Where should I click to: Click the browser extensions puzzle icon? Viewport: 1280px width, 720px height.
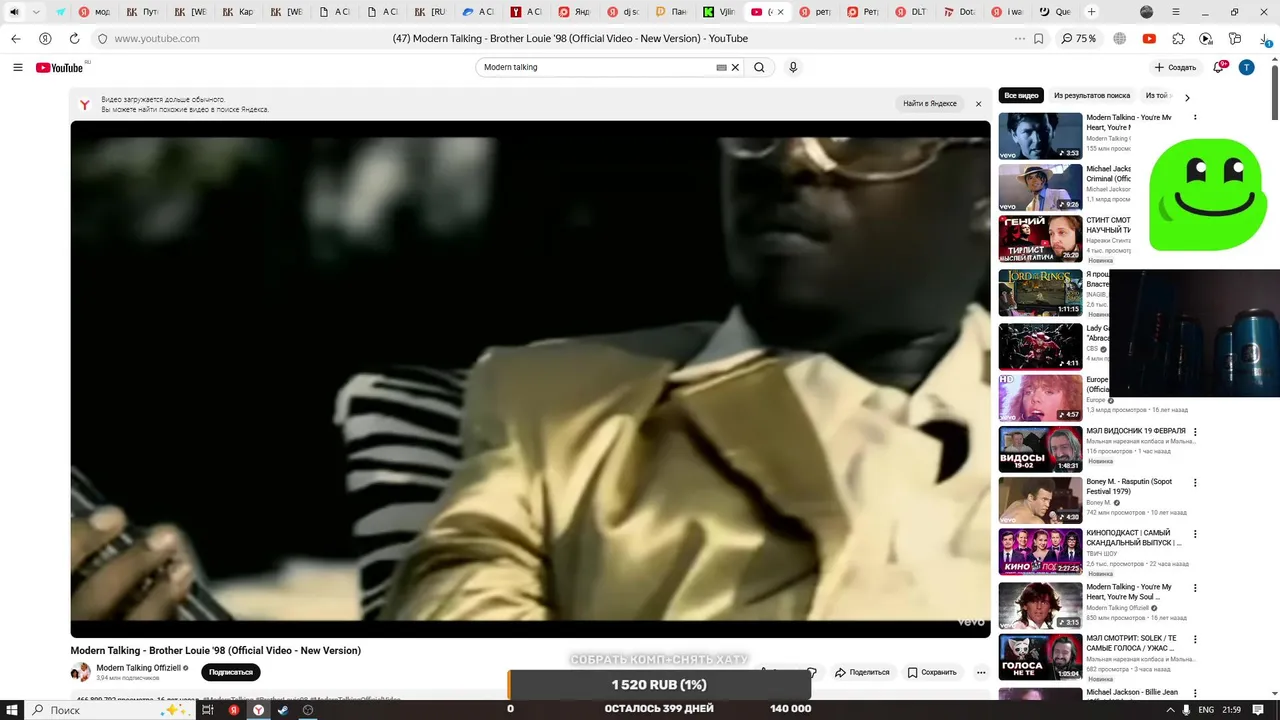(x=1178, y=38)
